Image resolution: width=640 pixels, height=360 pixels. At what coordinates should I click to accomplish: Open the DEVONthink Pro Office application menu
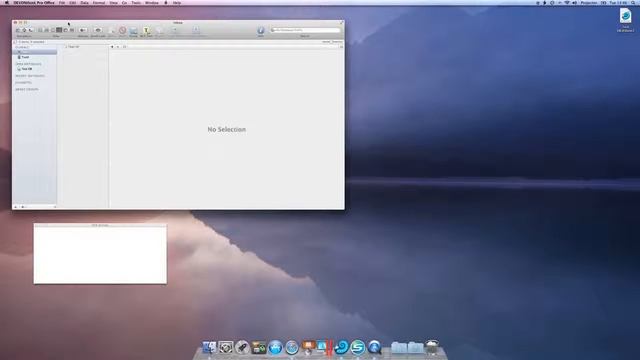34,2
